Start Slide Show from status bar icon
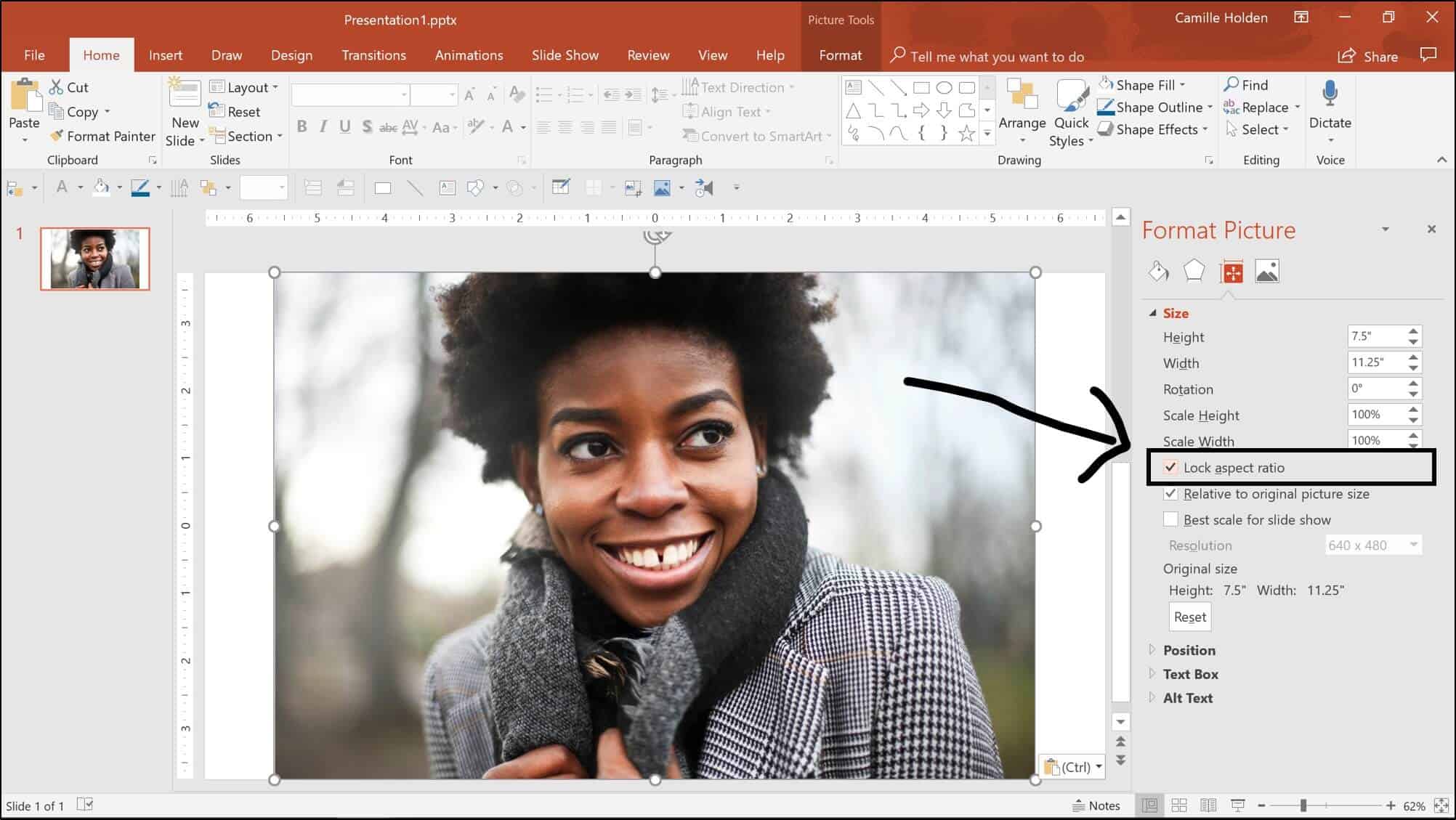This screenshot has width=1456, height=820. click(x=1238, y=805)
